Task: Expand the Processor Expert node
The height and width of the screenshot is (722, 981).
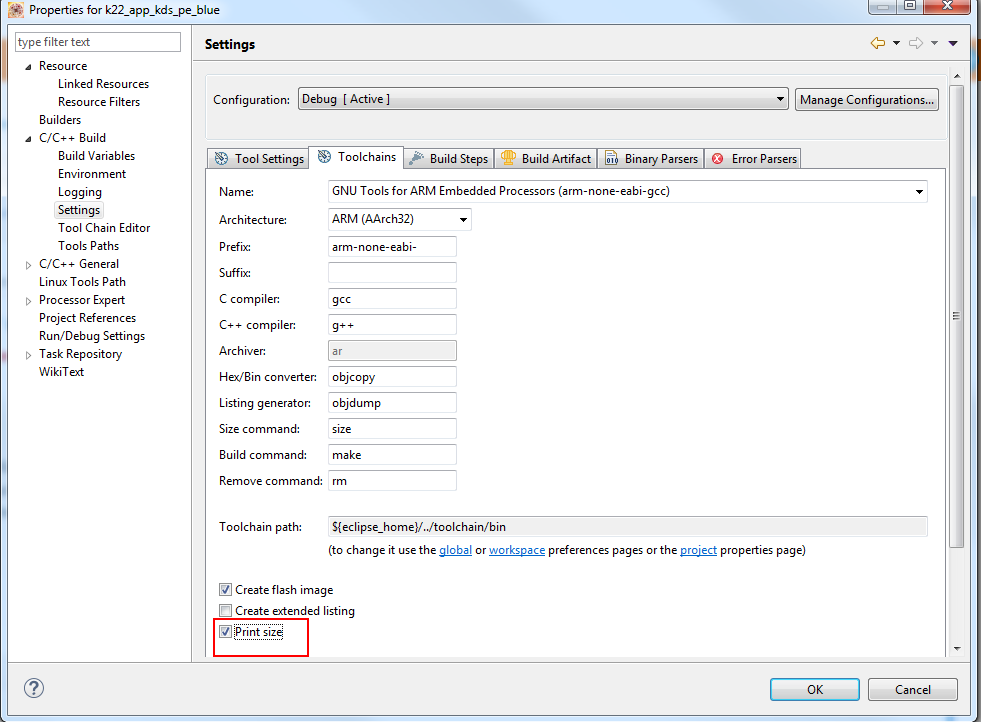Action: (28, 300)
